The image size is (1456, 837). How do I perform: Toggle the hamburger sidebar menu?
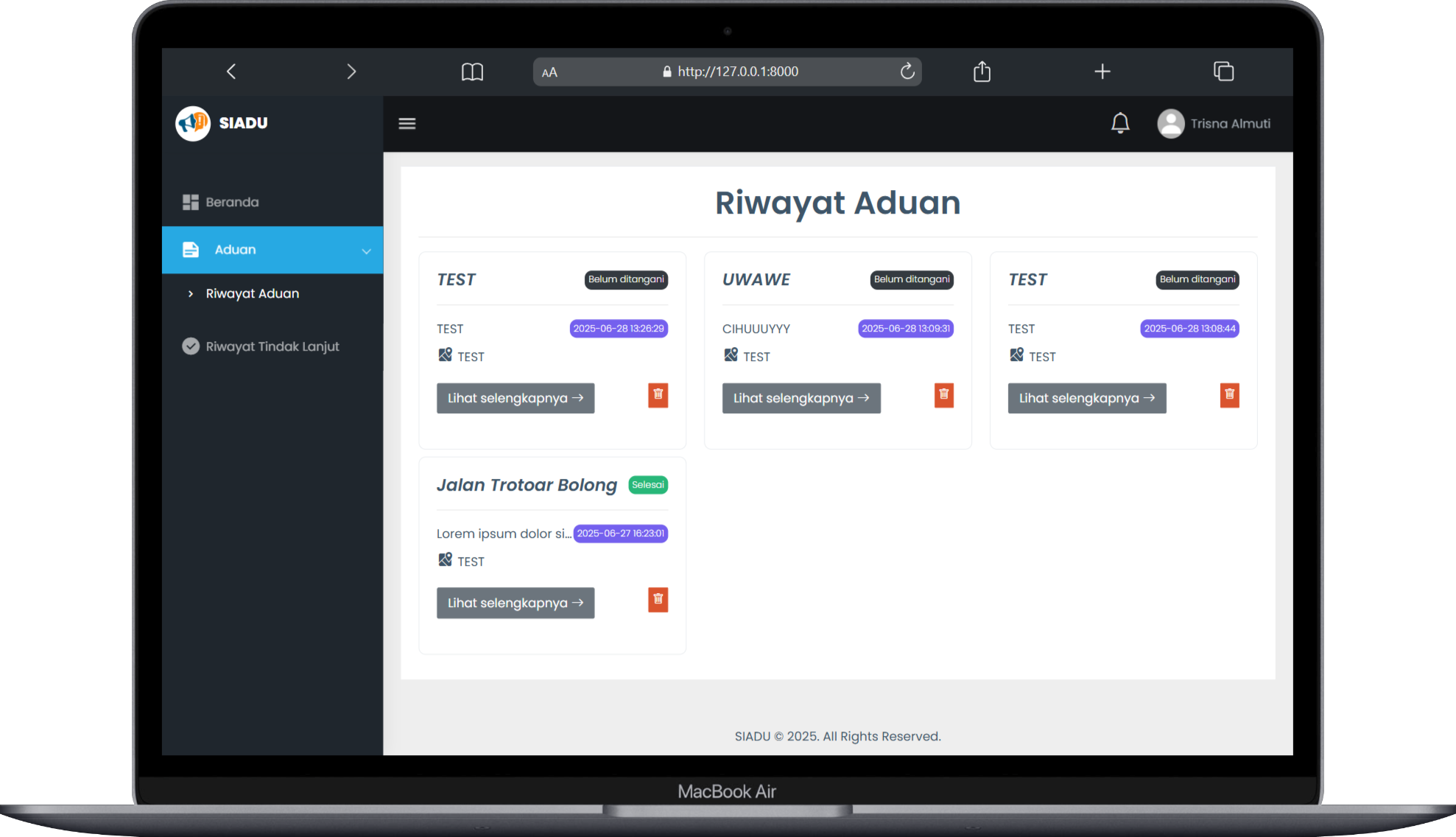[407, 124]
